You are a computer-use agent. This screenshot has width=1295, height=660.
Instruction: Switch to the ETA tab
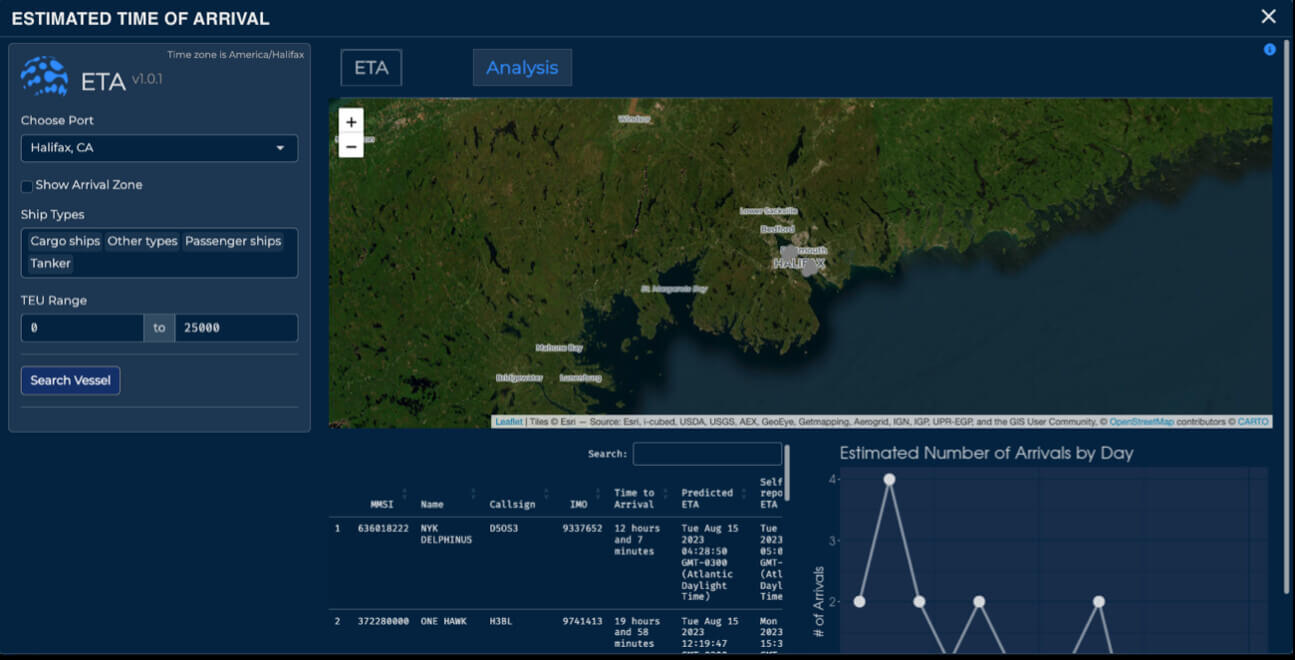[371, 68]
